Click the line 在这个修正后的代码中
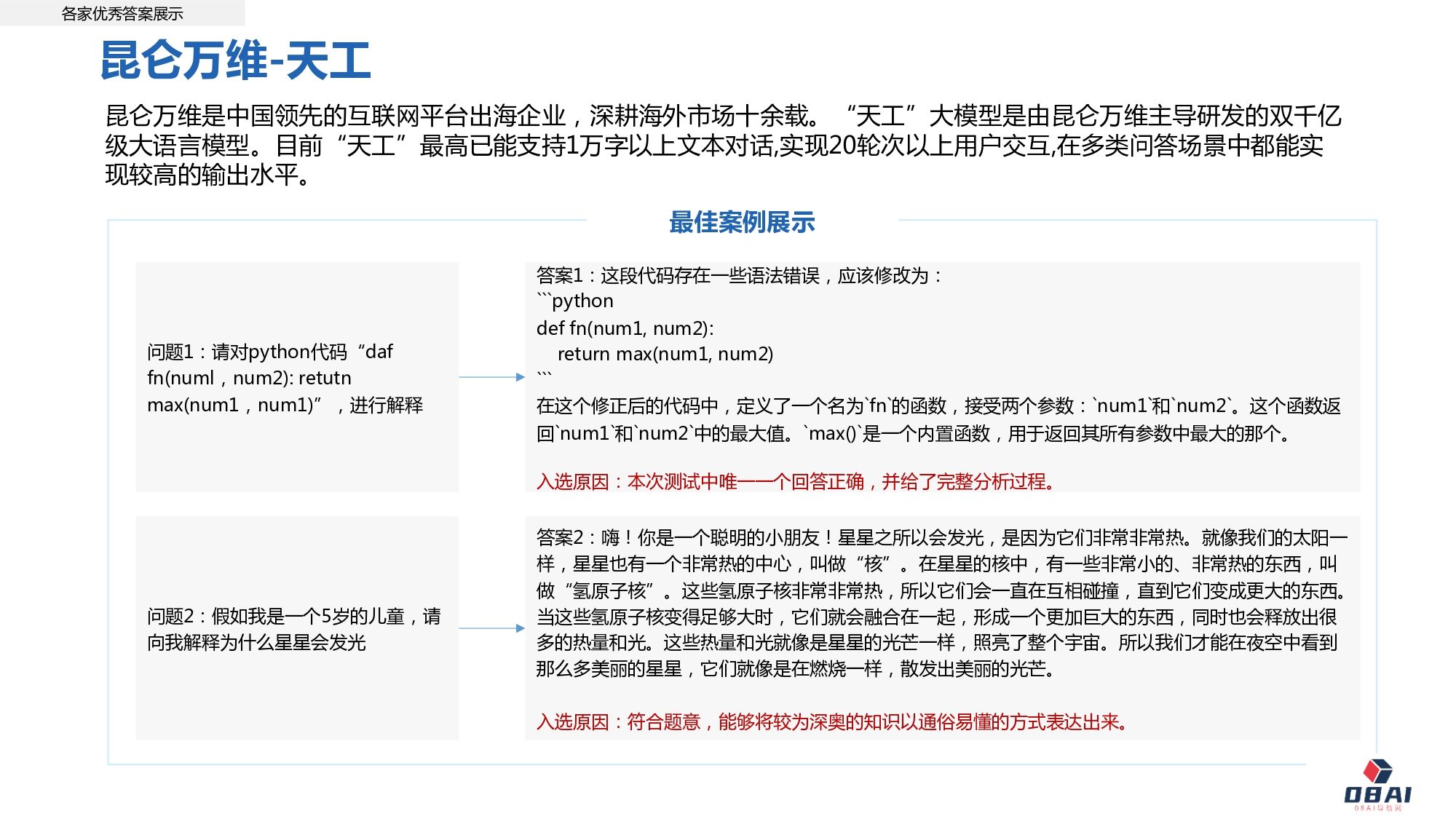This screenshot has width=1456, height=819. click(938, 405)
